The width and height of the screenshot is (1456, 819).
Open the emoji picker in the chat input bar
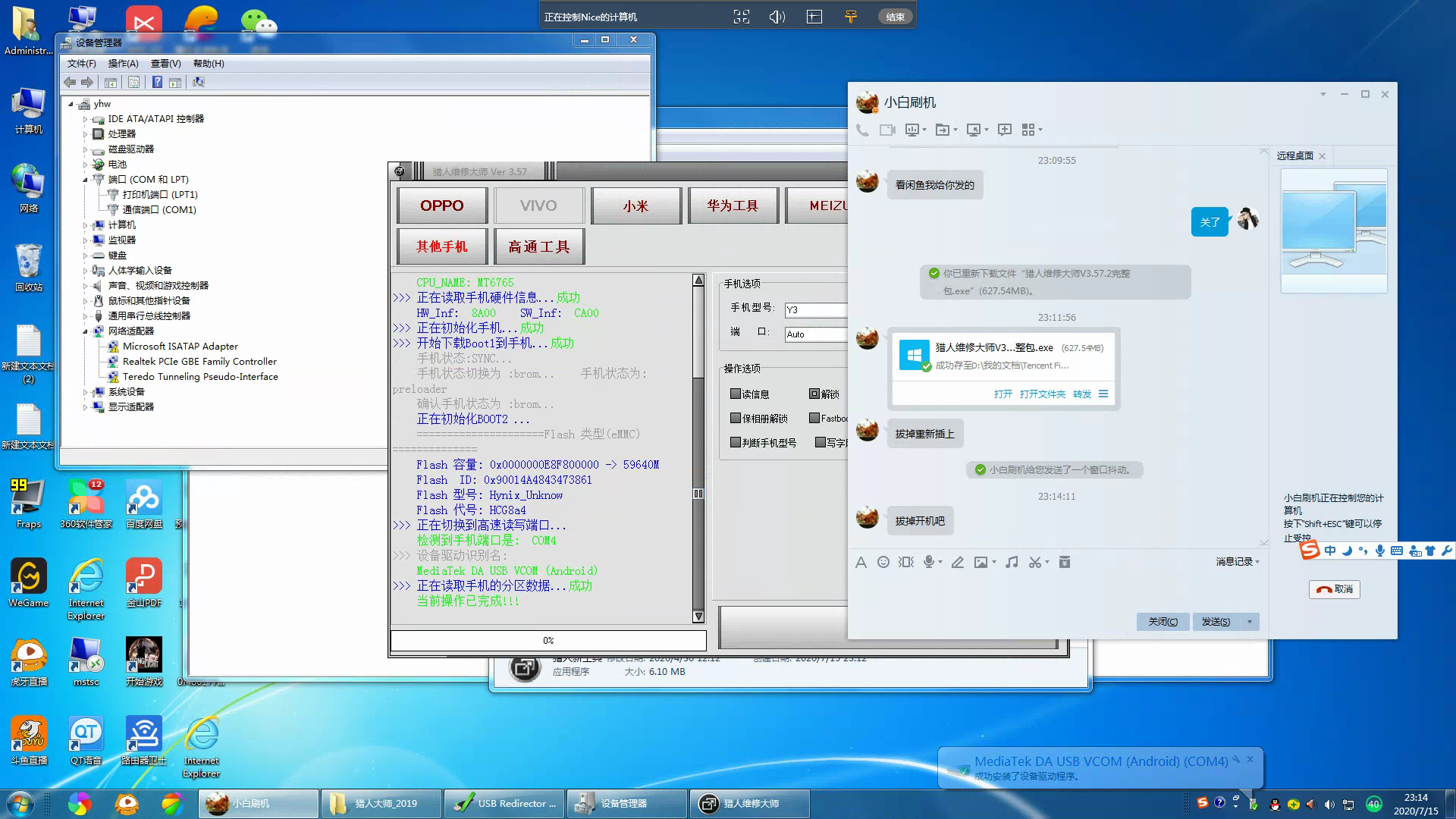click(x=883, y=562)
